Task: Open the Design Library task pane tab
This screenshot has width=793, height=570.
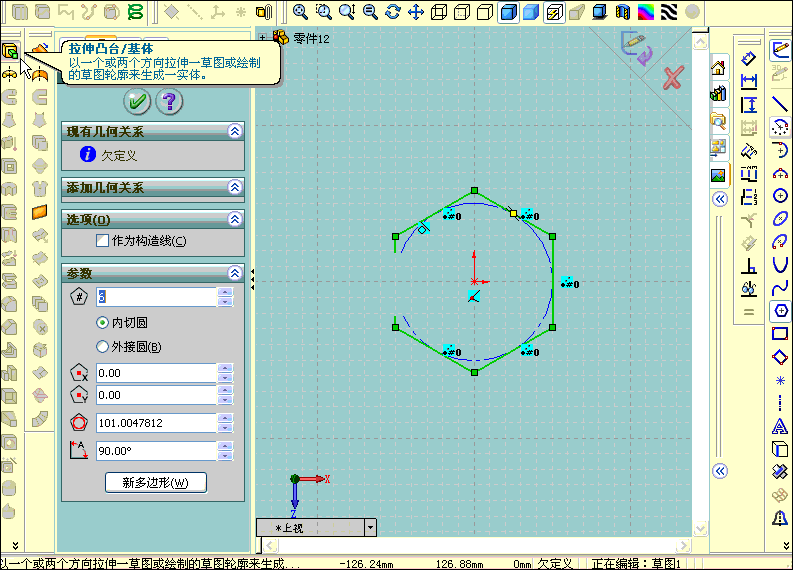Action: [719, 94]
